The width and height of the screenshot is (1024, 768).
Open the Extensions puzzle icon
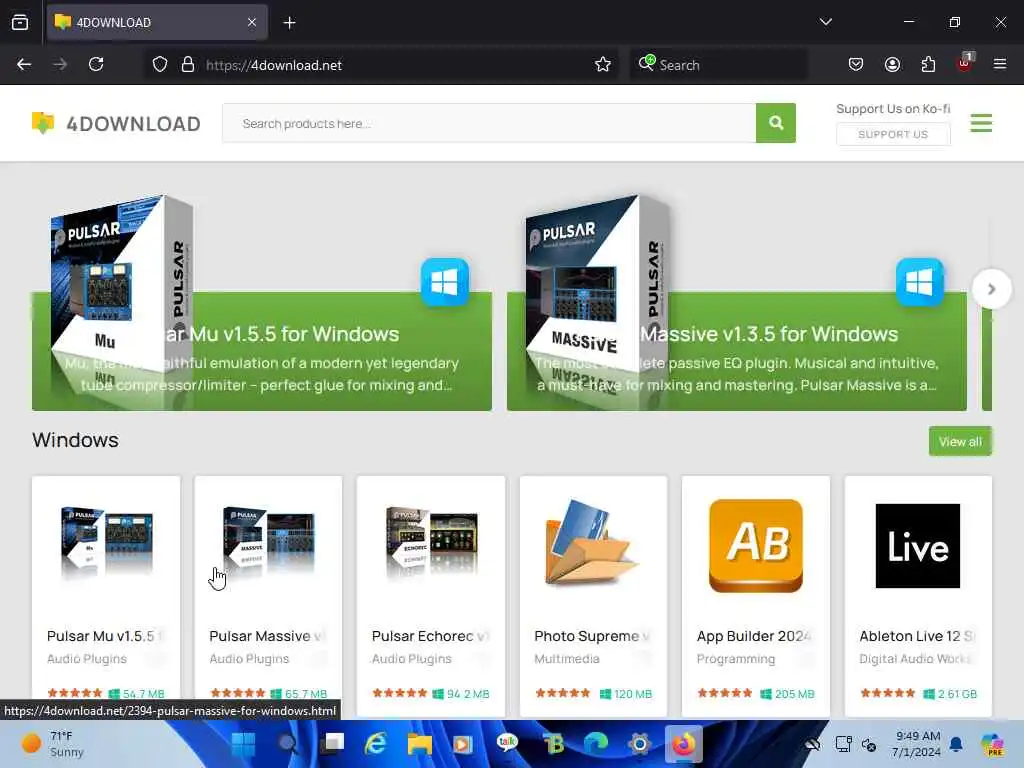click(x=928, y=64)
